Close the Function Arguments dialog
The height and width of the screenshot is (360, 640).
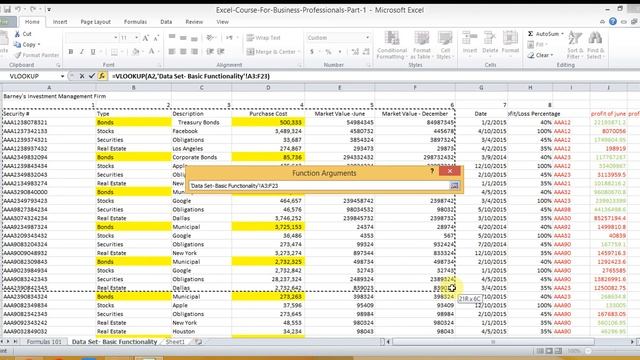tap(450, 171)
